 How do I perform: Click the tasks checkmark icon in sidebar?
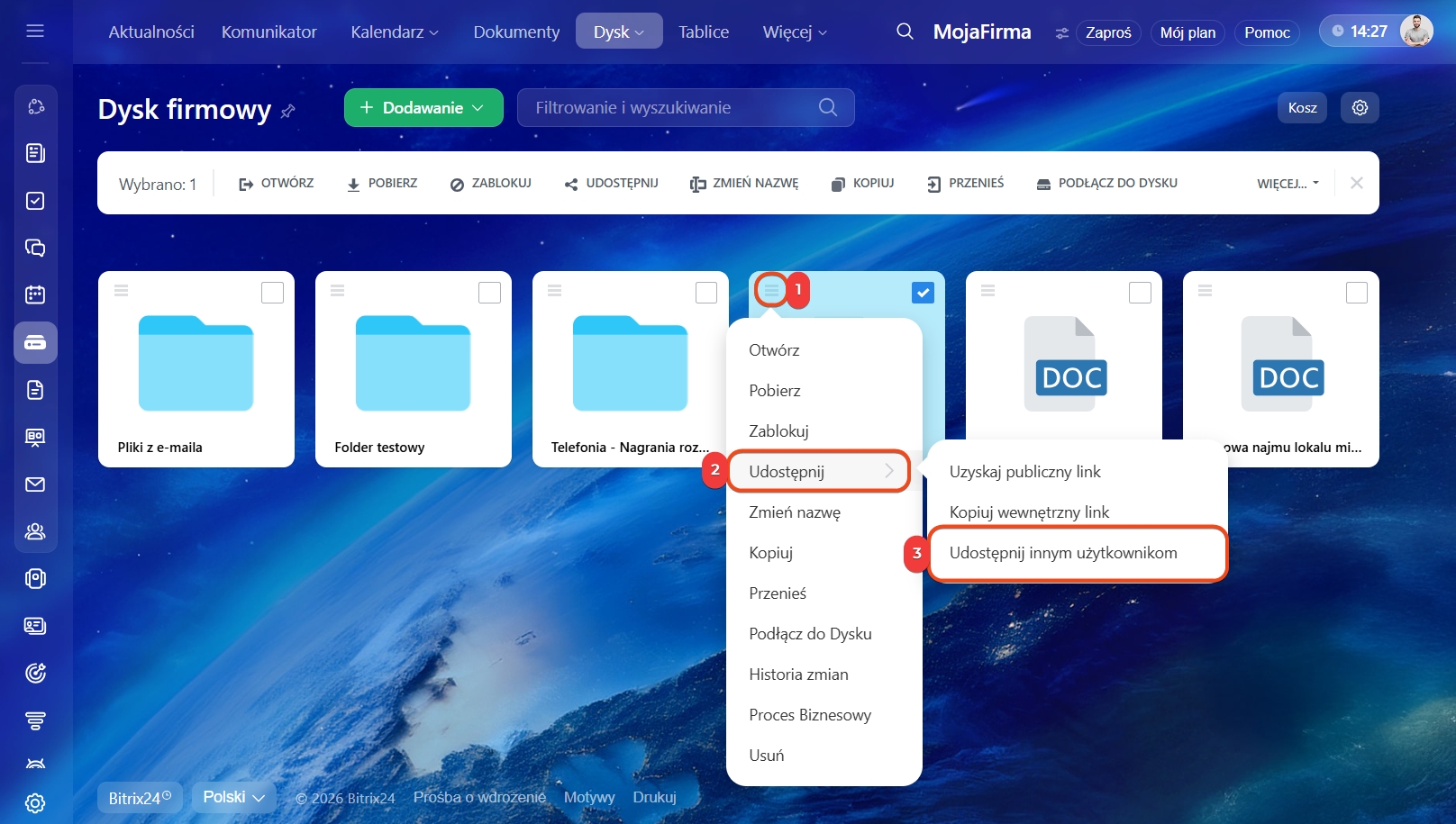pyautogui.click(x=35, y=201)
